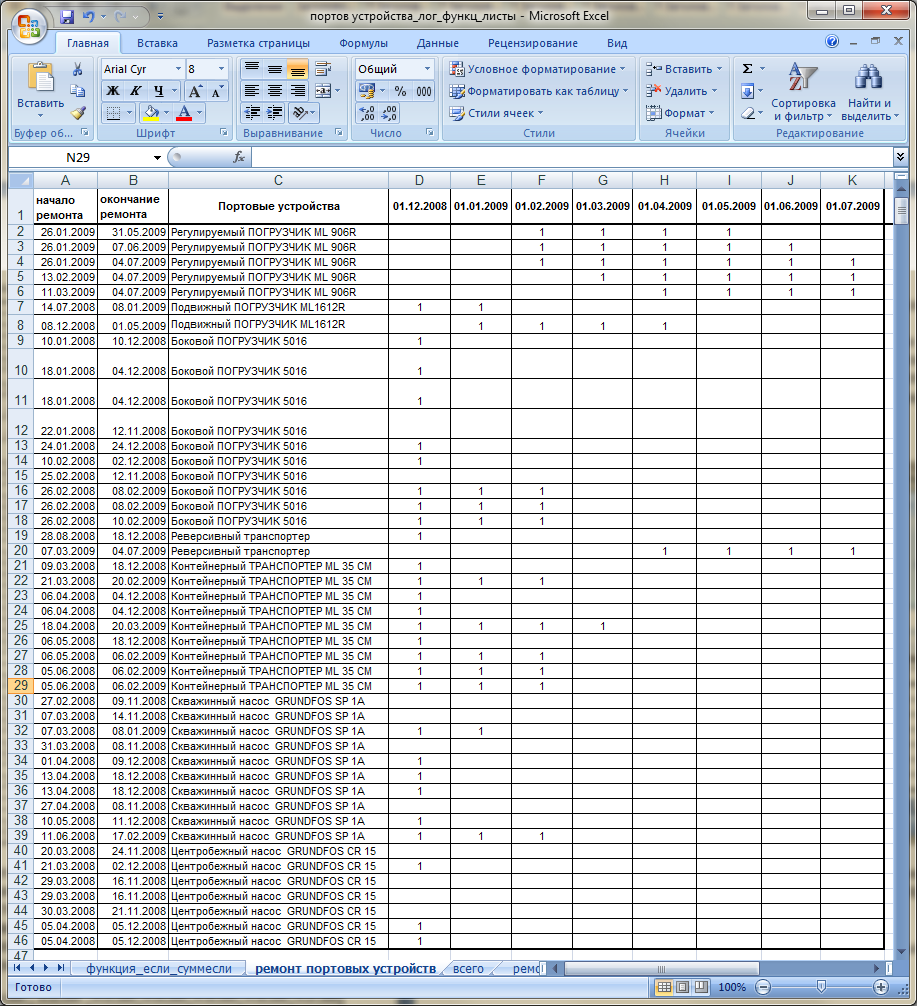The width and height of the screenshot is (917, 1006).
Task: Click the Cut scissors icon
Action: coord(78,69)
